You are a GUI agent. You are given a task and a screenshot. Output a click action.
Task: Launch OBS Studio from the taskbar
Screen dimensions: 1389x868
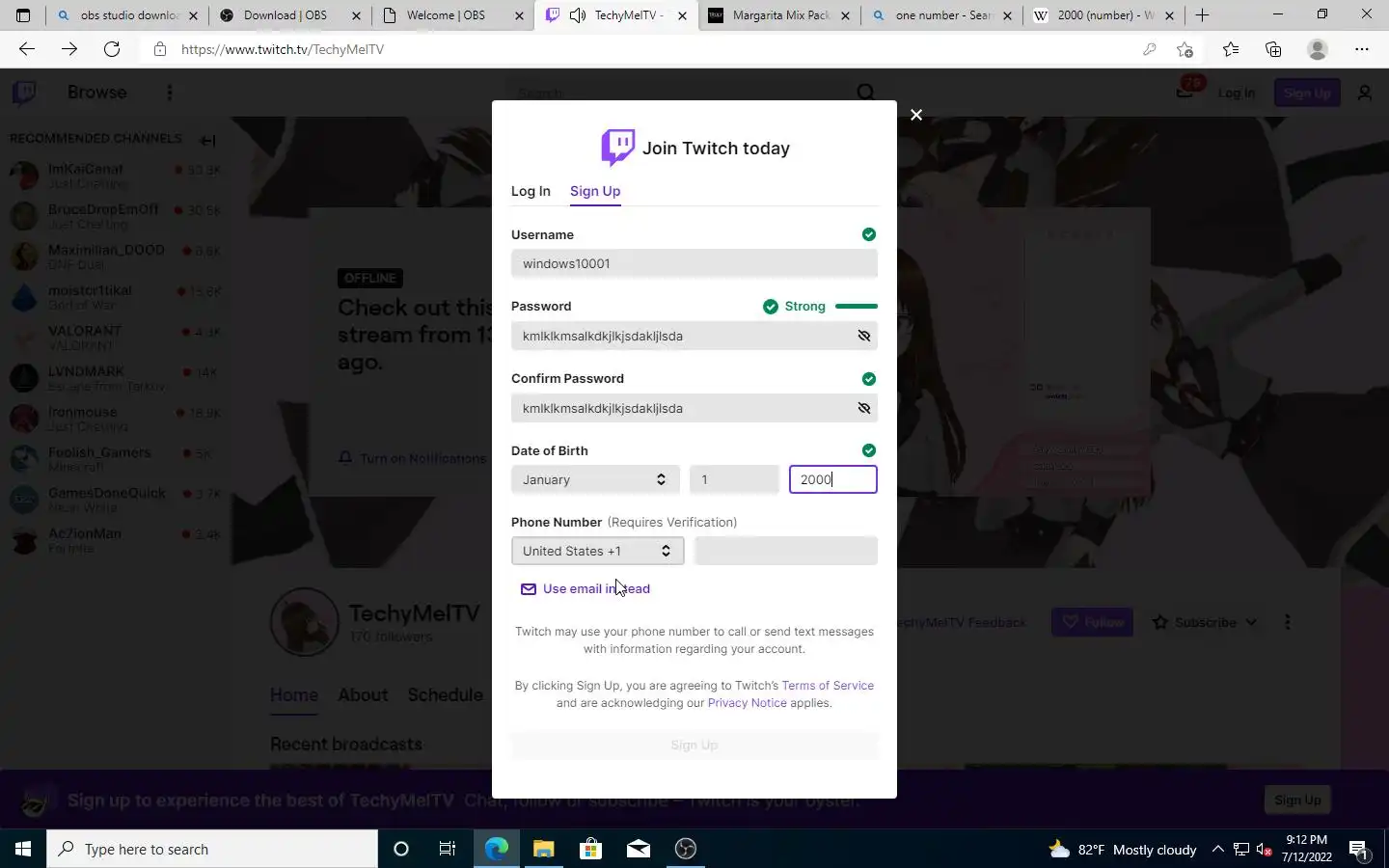pos(686,849)
